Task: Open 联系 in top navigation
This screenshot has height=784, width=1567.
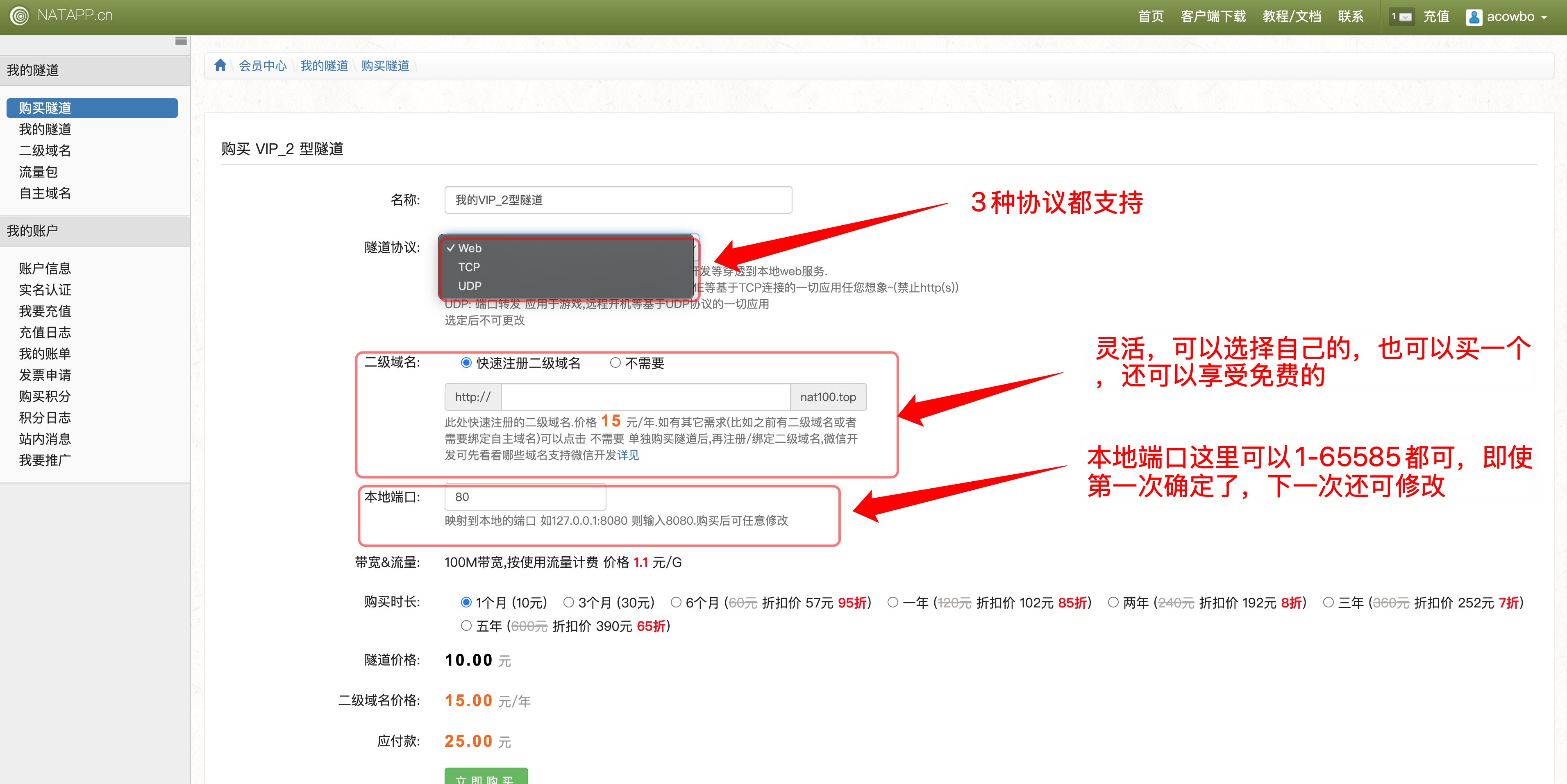Action: coord(1351,16)
